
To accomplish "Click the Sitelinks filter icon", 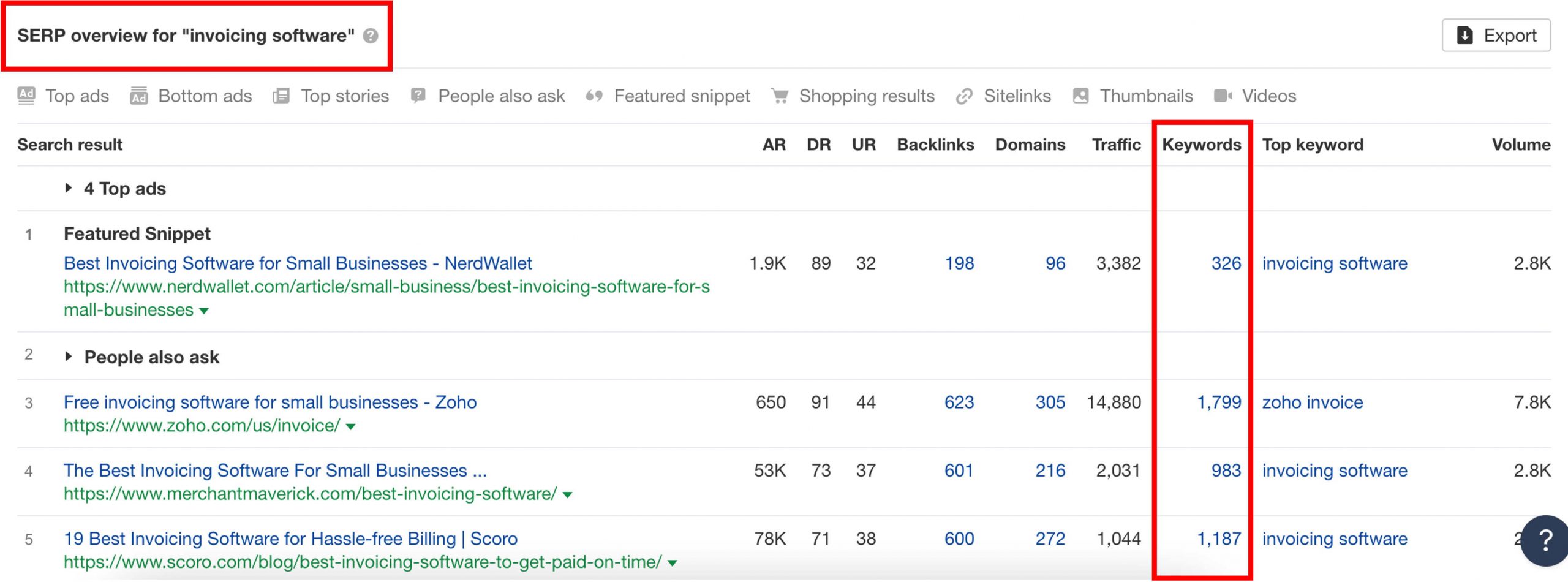I will (965, 96).
